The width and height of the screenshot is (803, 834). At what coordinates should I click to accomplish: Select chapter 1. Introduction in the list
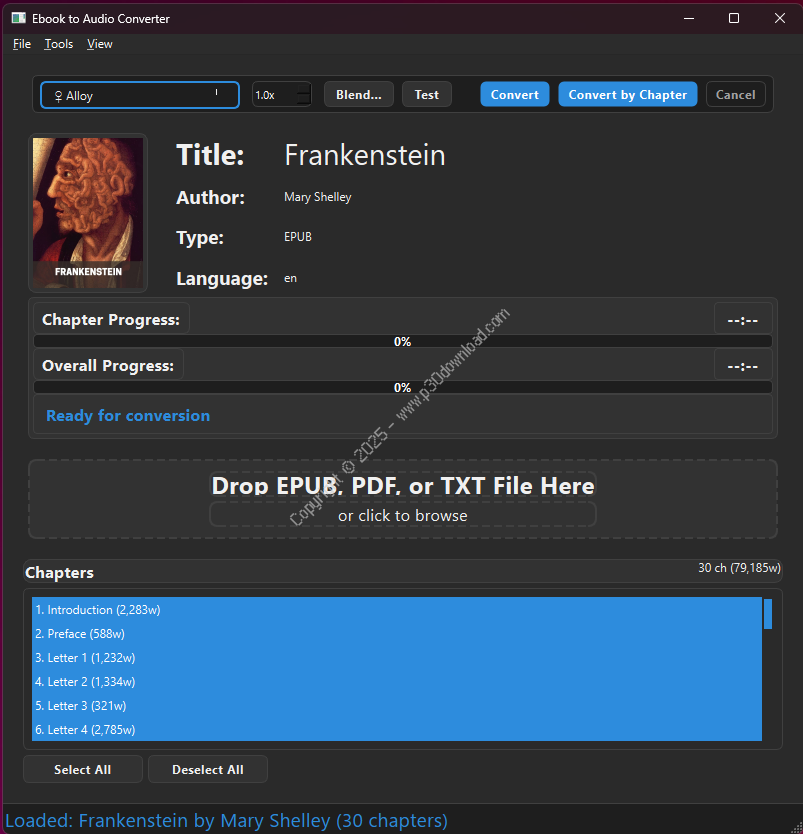(x=98, y=610)
